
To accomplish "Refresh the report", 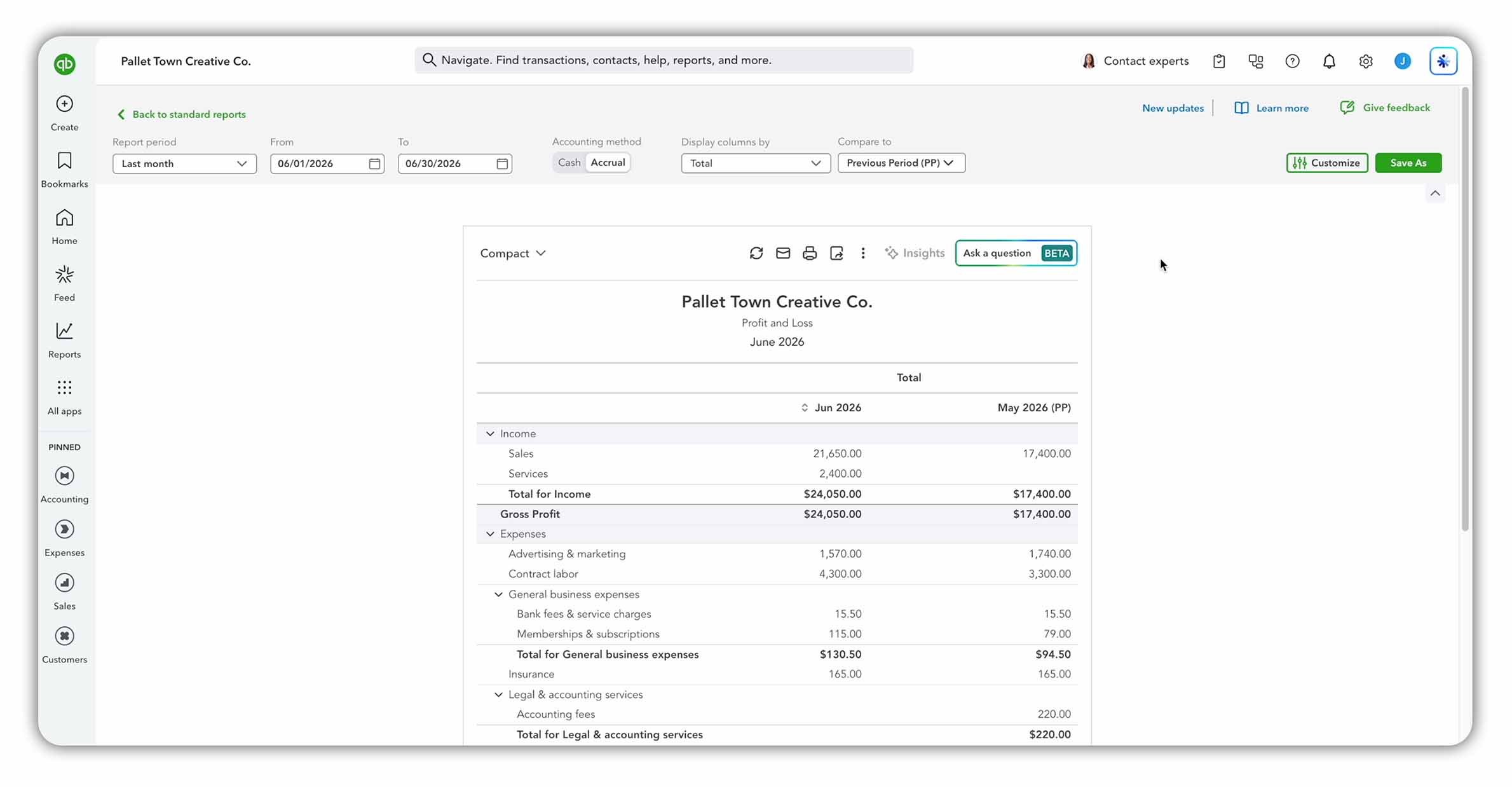I will click(756, 253).
